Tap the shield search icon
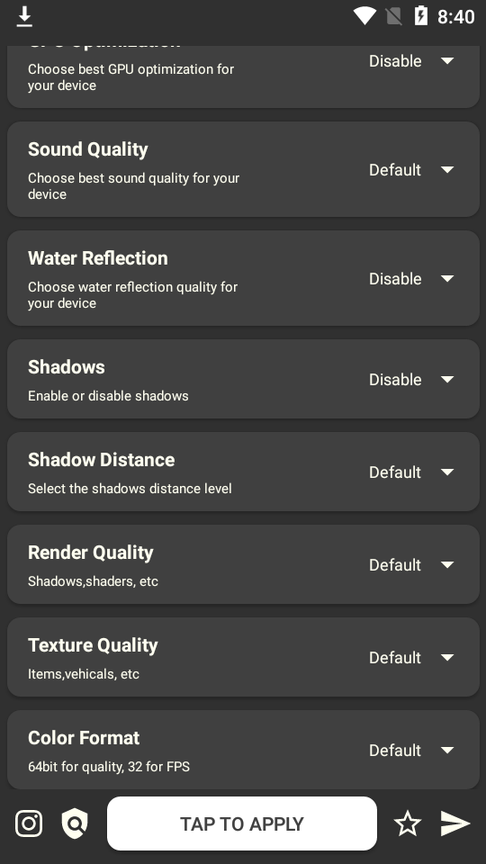This screenshot has width=486, height=864. 75,824
